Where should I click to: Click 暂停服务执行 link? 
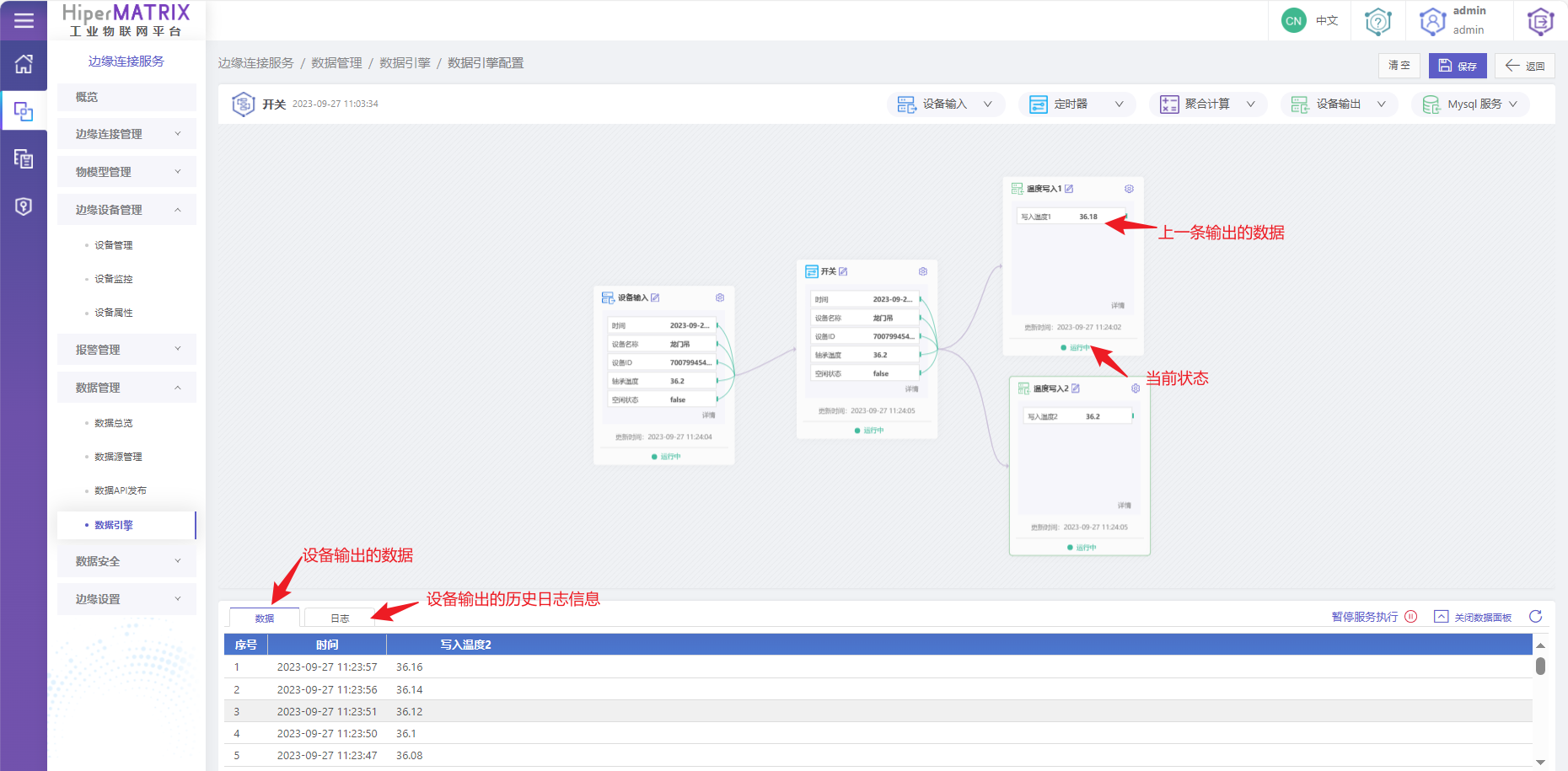point(1365,617)
